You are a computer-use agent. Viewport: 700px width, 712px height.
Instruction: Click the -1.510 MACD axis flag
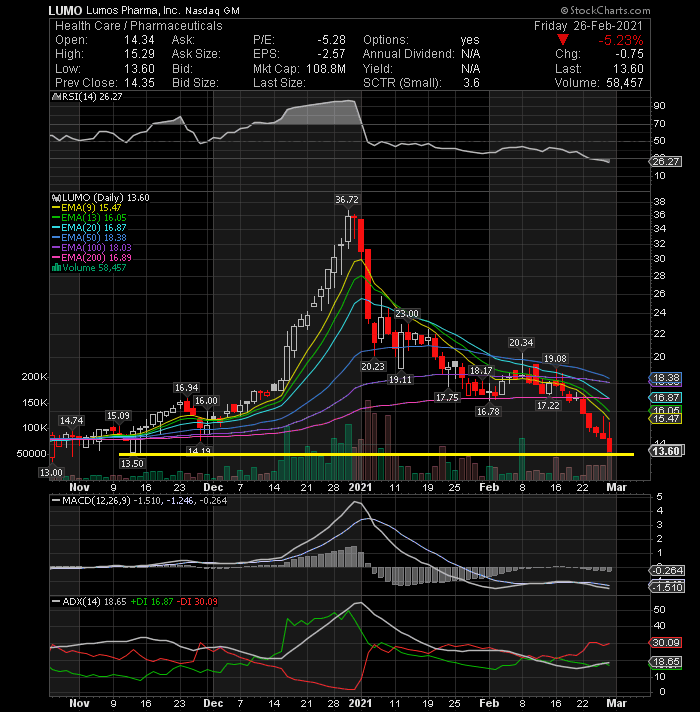tap(666, 588)
